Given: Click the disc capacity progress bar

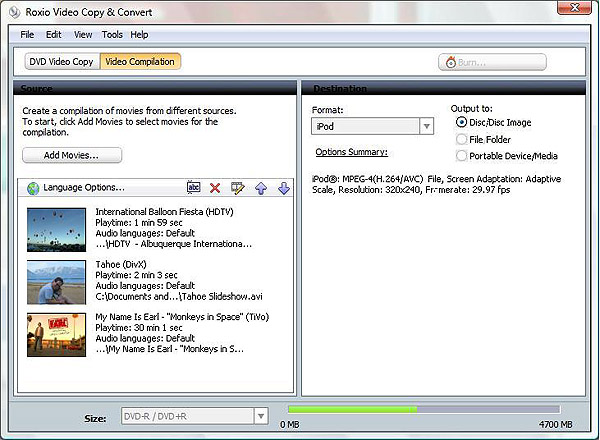Looking at the screenshot, I should pyautogui.click(x=424, y=410).
